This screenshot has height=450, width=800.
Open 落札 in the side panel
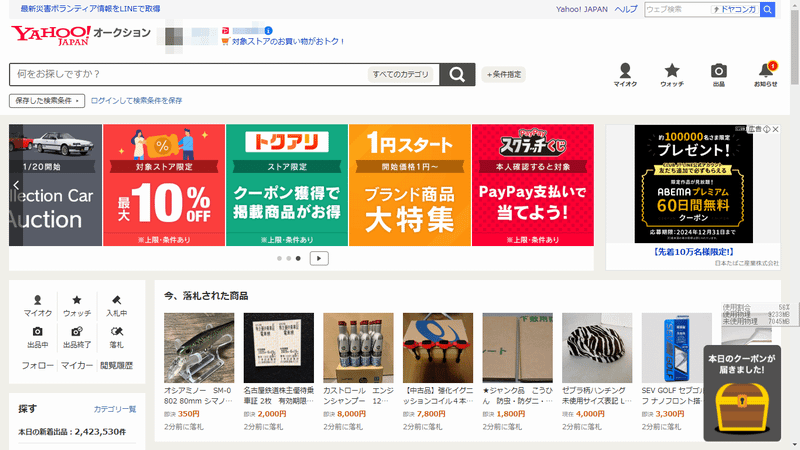tap(116, 338)
